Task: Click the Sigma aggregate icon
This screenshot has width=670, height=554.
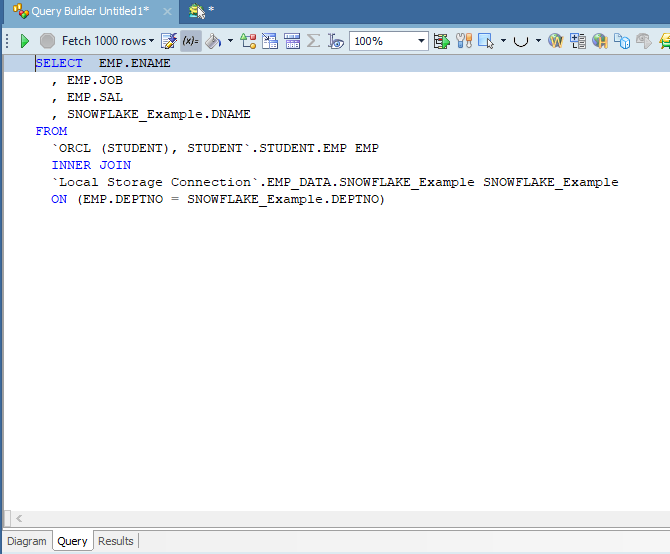Action: (x=313, y=41)
